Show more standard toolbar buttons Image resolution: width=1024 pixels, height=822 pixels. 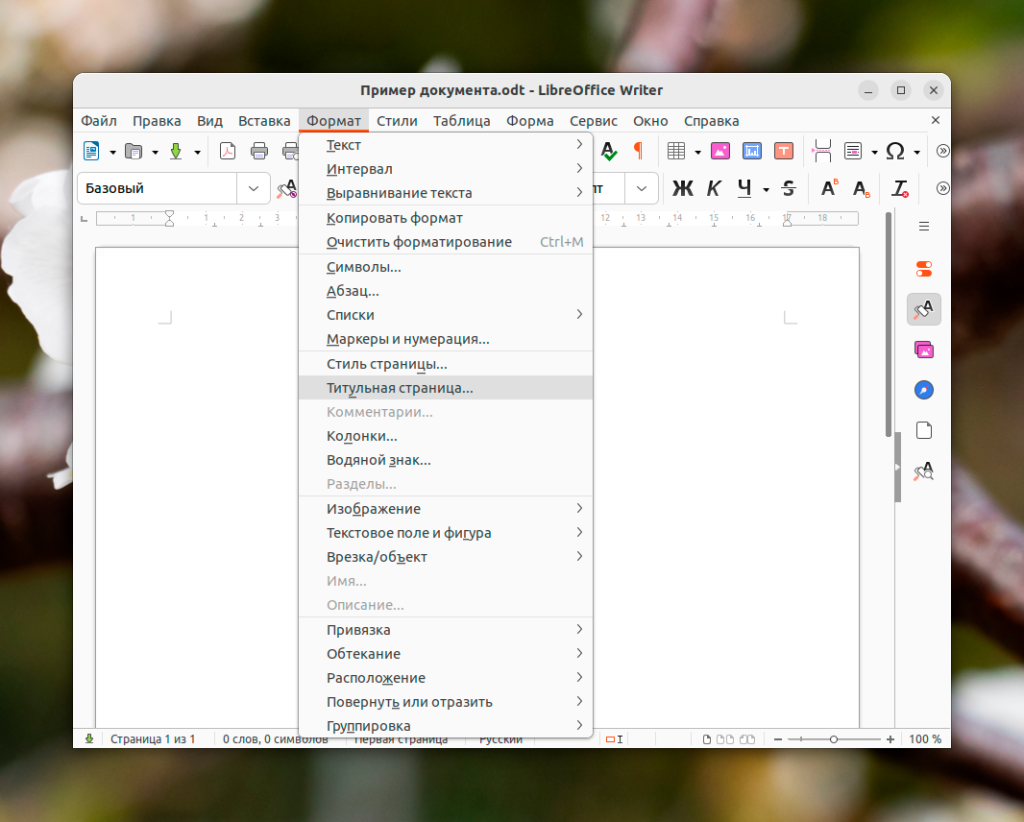pyautogui.click(x=942, y=151)
